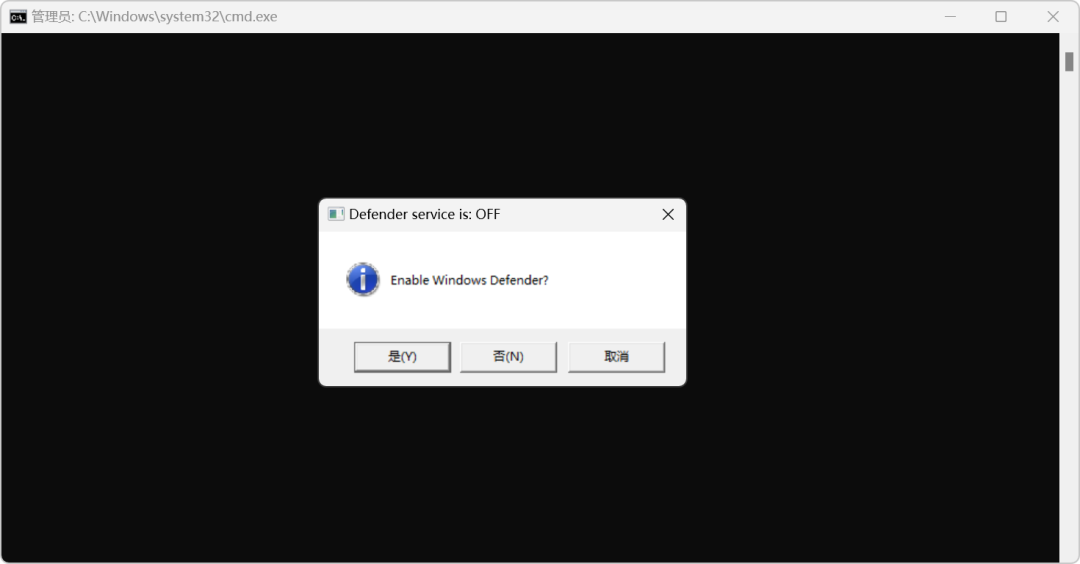Viewport: 1080px width, 564px height.
Task: Click the 是(Y) button to enable Defender
Action: (x=402, y=357)
